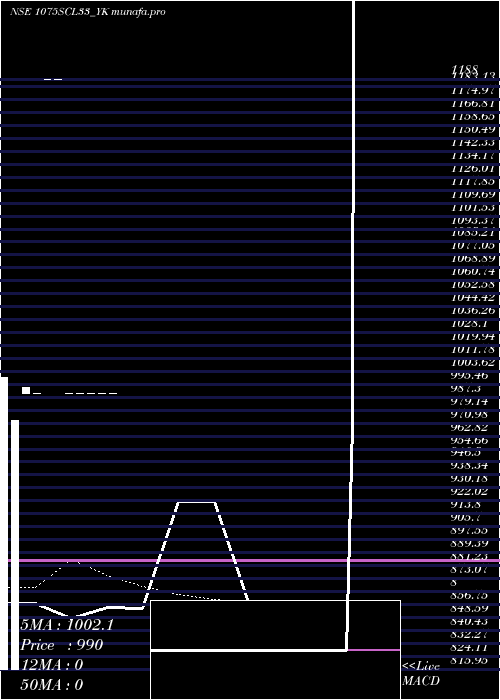Image resolution: width=500 pixels, height=700 pixels.
Task: Click the '5MA : 1002.1' readout
Action: [67, 625]
